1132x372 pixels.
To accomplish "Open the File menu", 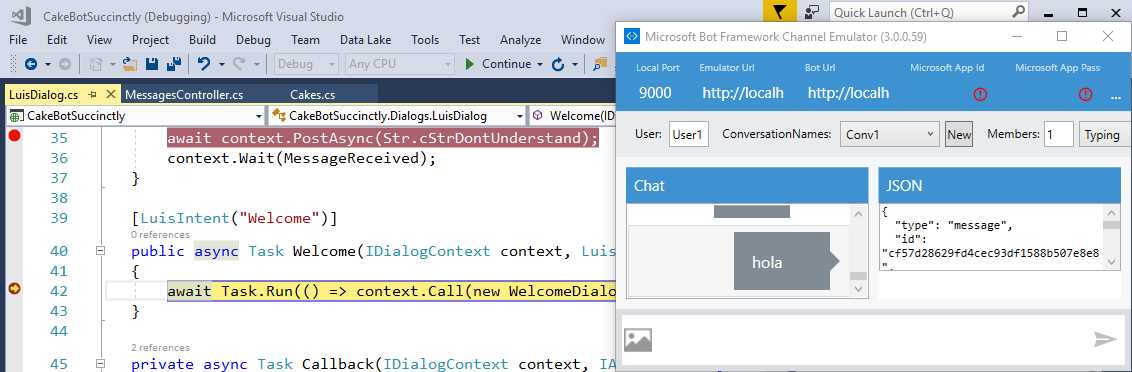I will (x=19, y=40).
